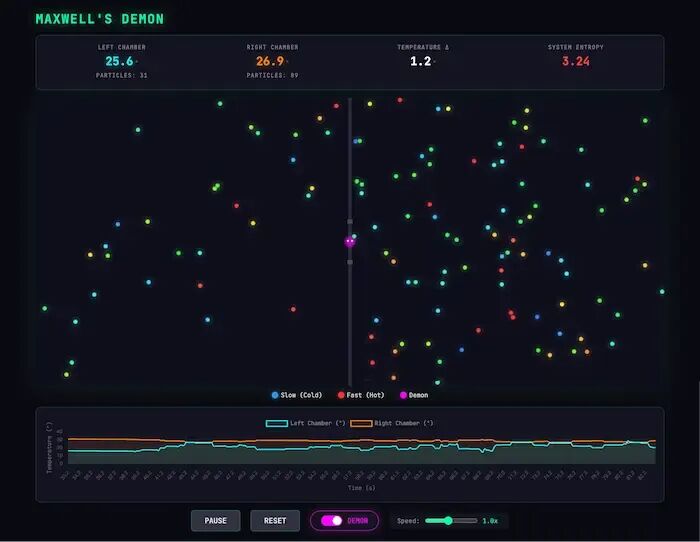Viewport: 700px width, 542px height.
Task: Click the RIGHT CHAMBER stat label
Action: (x=272, y=47)
